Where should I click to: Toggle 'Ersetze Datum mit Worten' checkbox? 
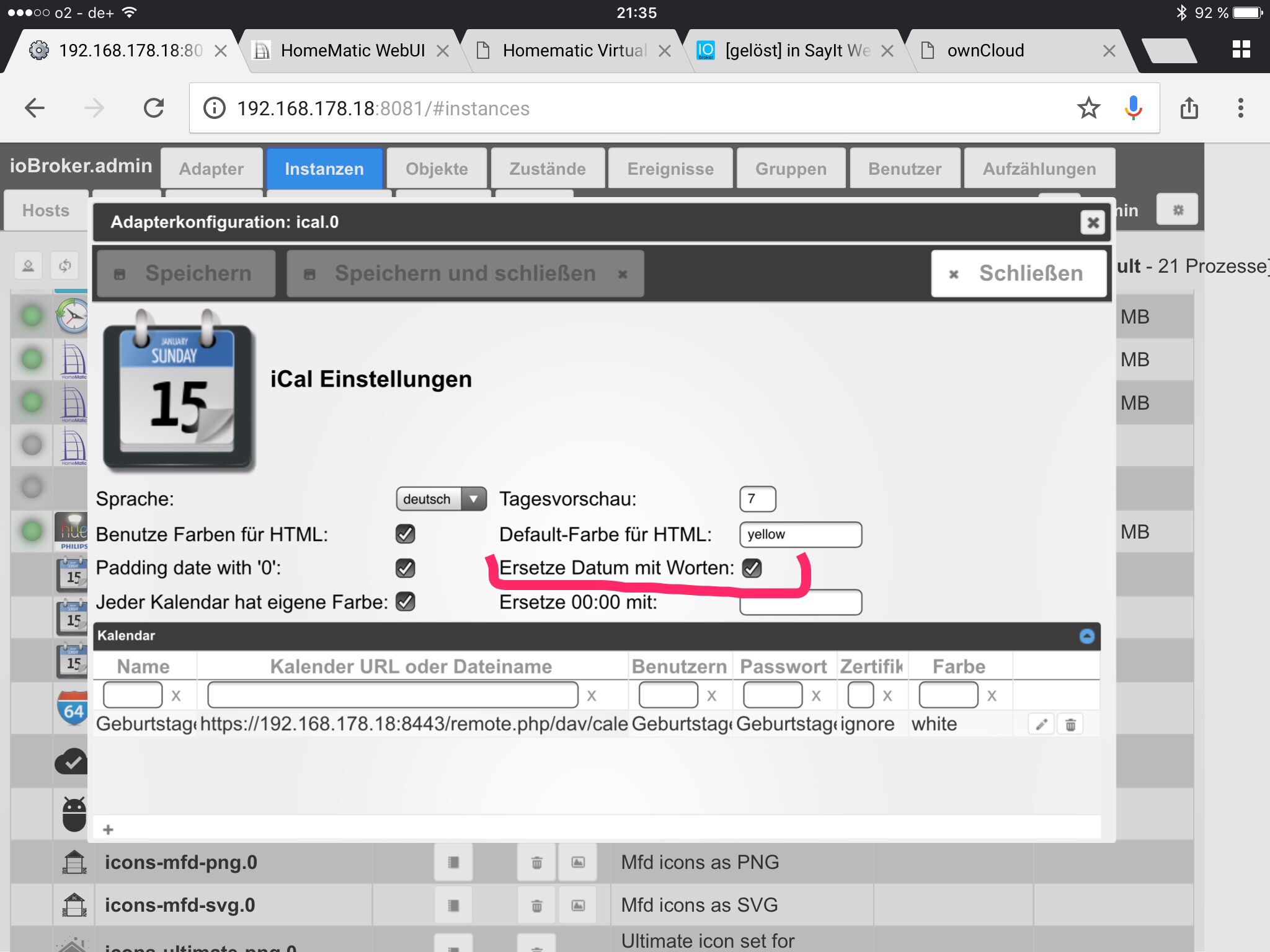(752, 568)
